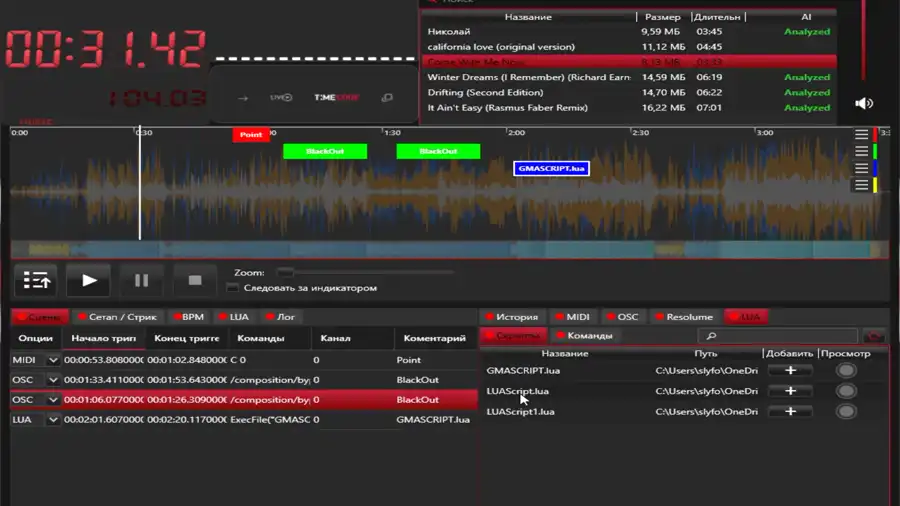Add LUAScript1.lua using its plus button
This screenshot has width=900, height=506.
790,411
